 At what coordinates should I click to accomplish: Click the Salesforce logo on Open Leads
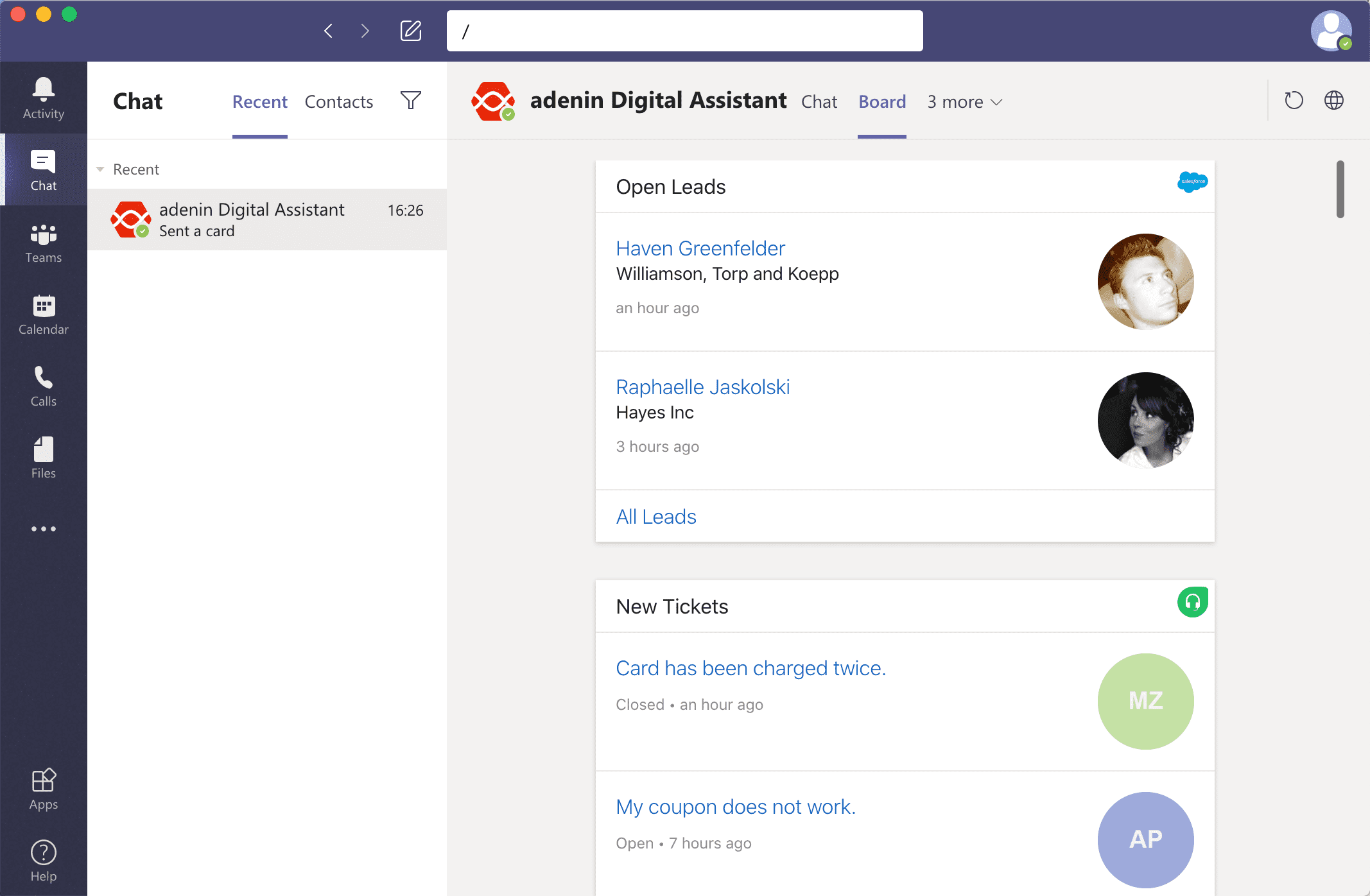pos(1192,182)
